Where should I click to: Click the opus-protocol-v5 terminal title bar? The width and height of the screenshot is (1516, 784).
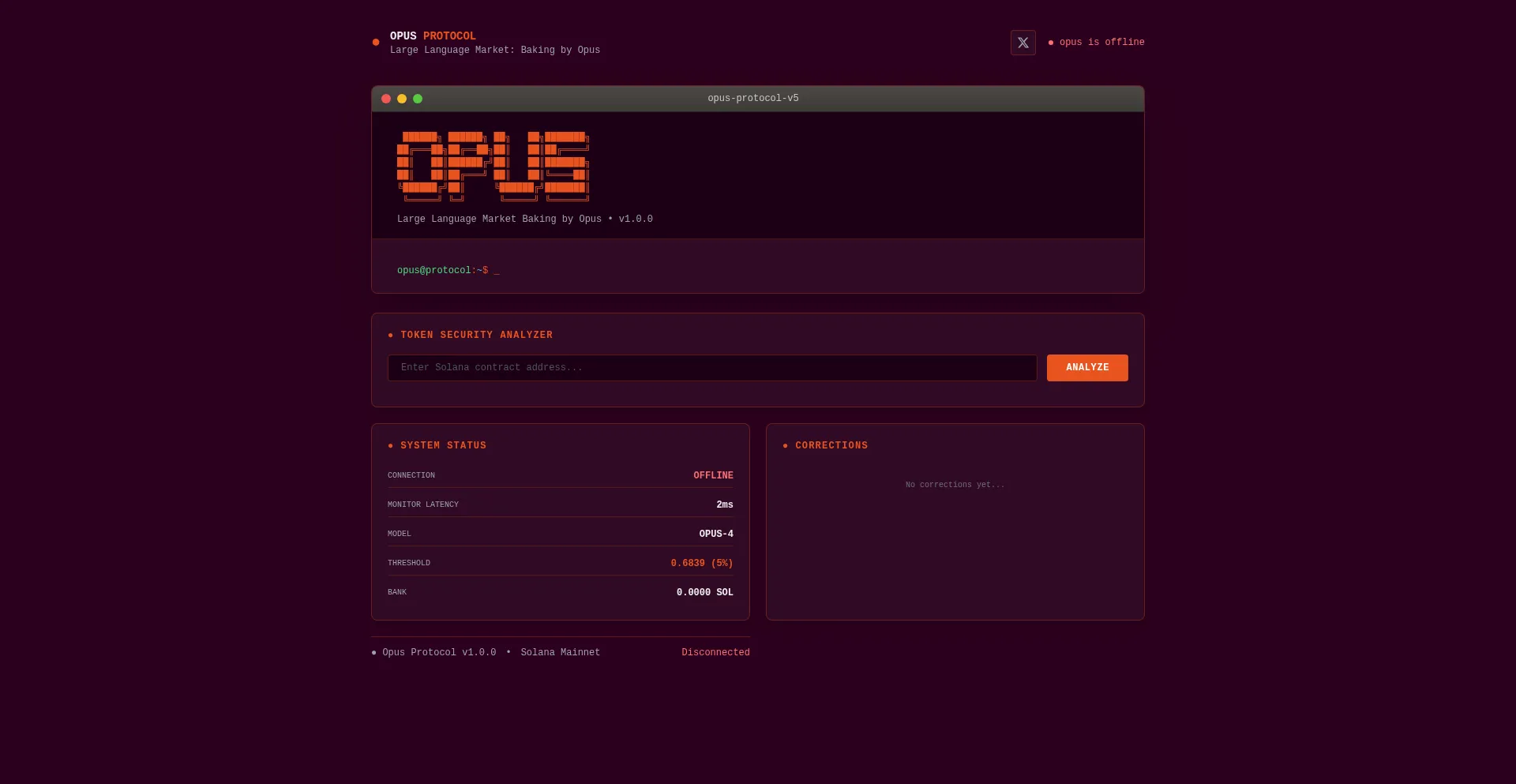[x=752, y=98]
